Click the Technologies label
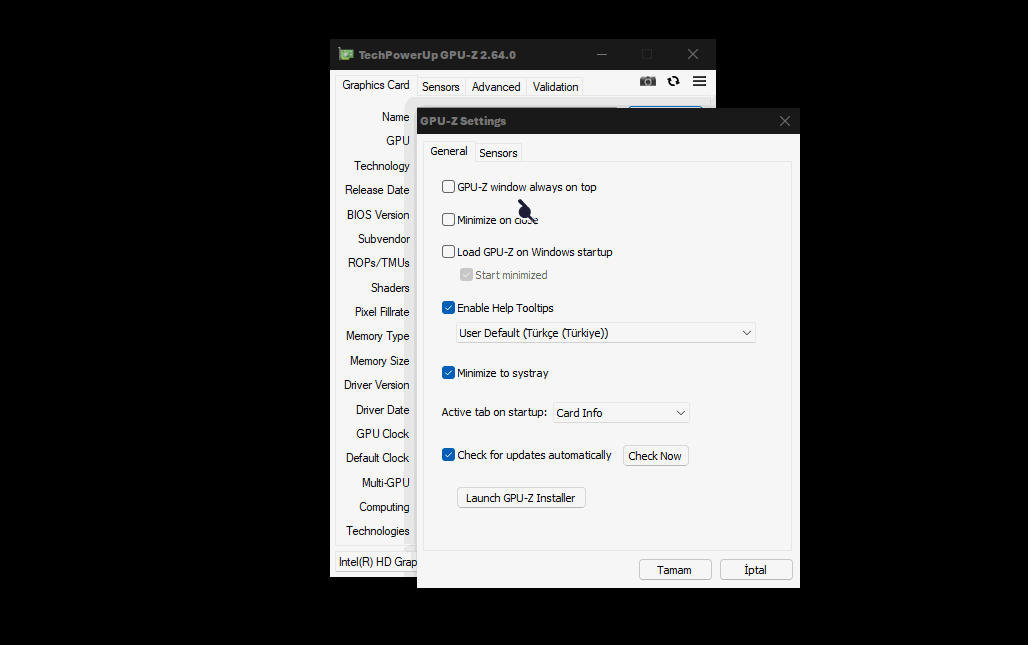Screen dimensions: 1028x645 pyautogui.click(x=378, y=531)
